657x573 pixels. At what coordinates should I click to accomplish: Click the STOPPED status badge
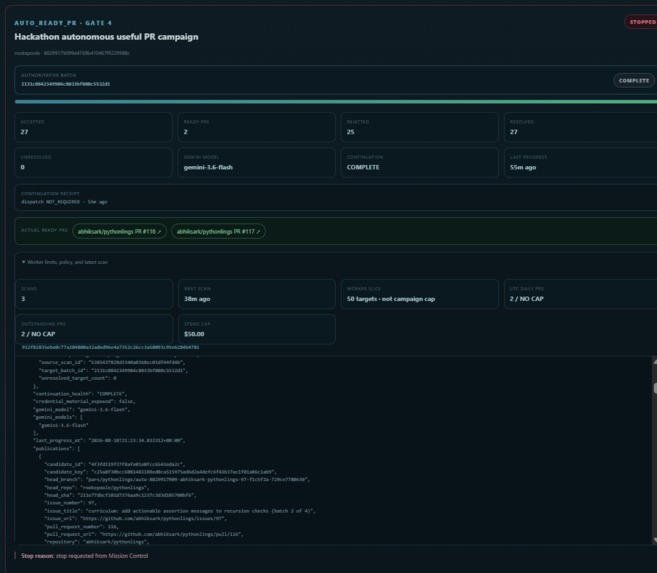[642, 22]
